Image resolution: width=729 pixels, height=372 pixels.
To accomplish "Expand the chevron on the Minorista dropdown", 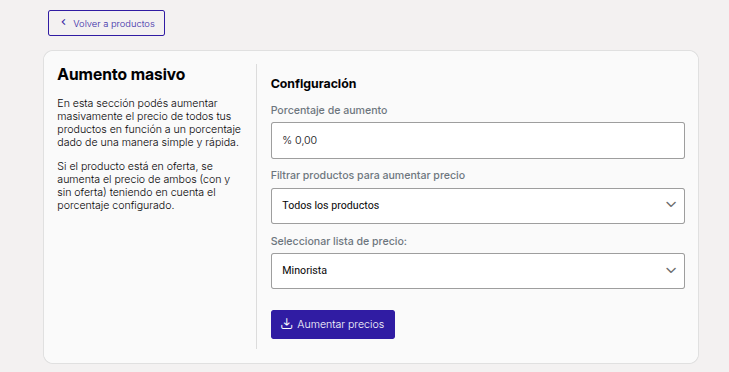I will [x=670, y=270].
